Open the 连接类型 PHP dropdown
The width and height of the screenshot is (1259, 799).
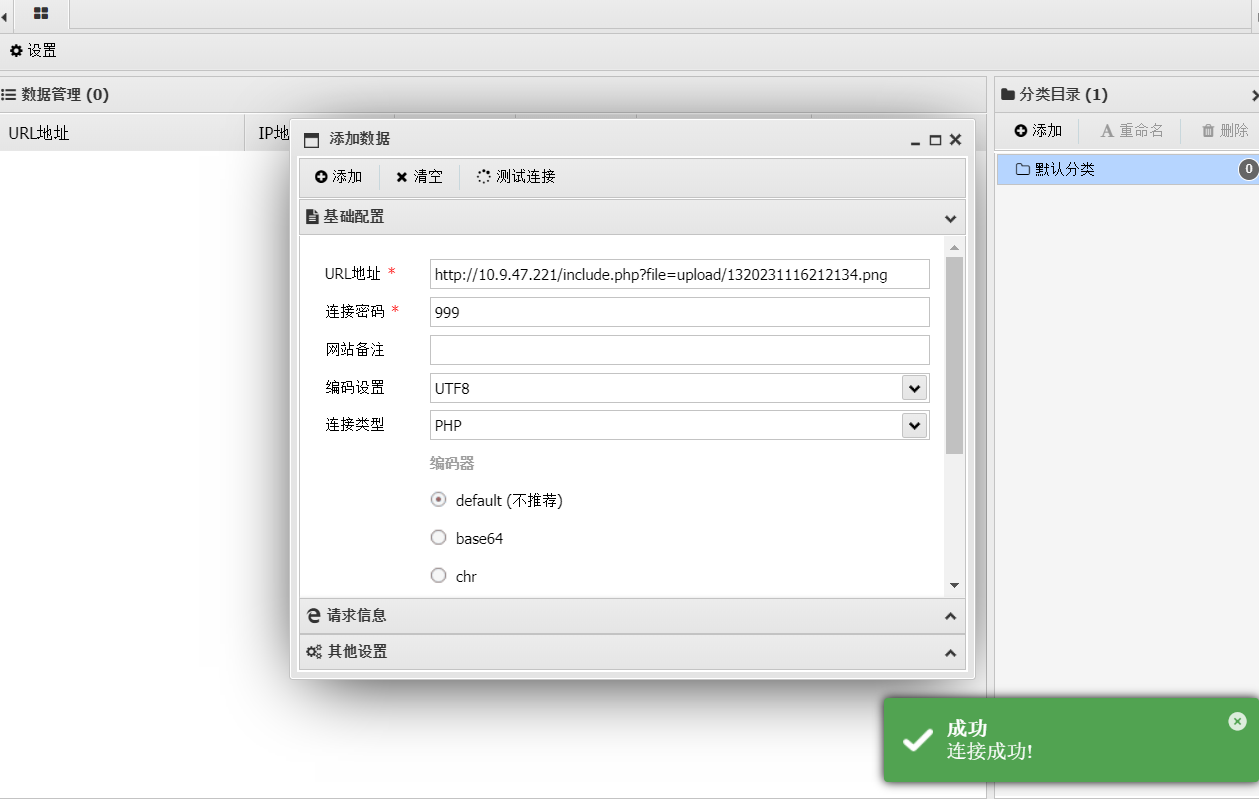pos(914,425)
